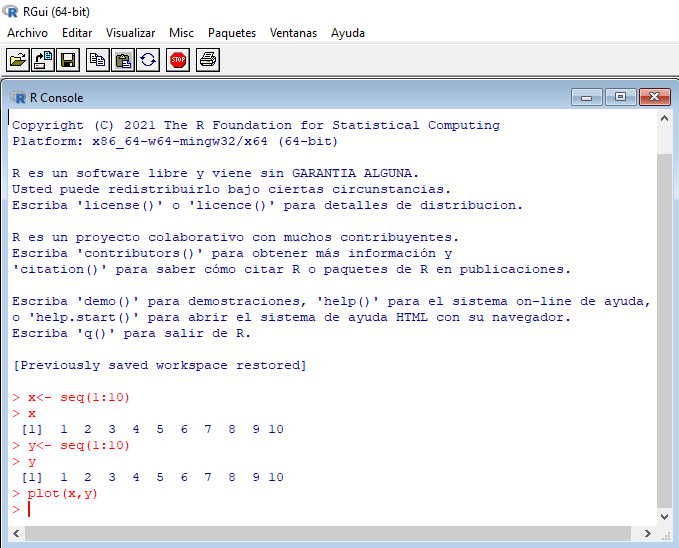Click the copy and paste icon
The width and height of the screenshot is (679, 548).
148,60
